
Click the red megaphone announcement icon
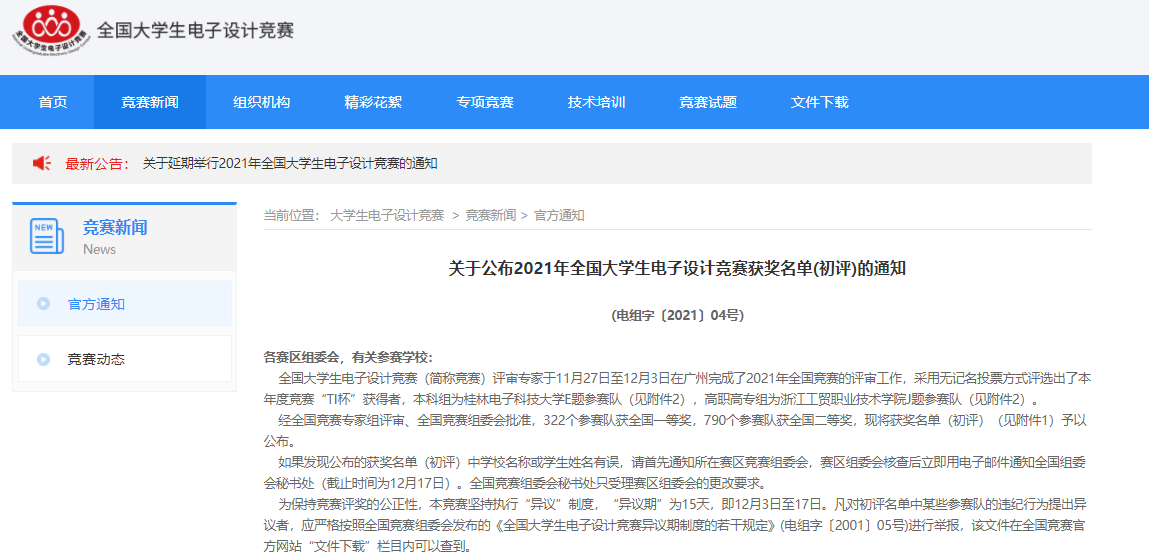coord(42,163)
